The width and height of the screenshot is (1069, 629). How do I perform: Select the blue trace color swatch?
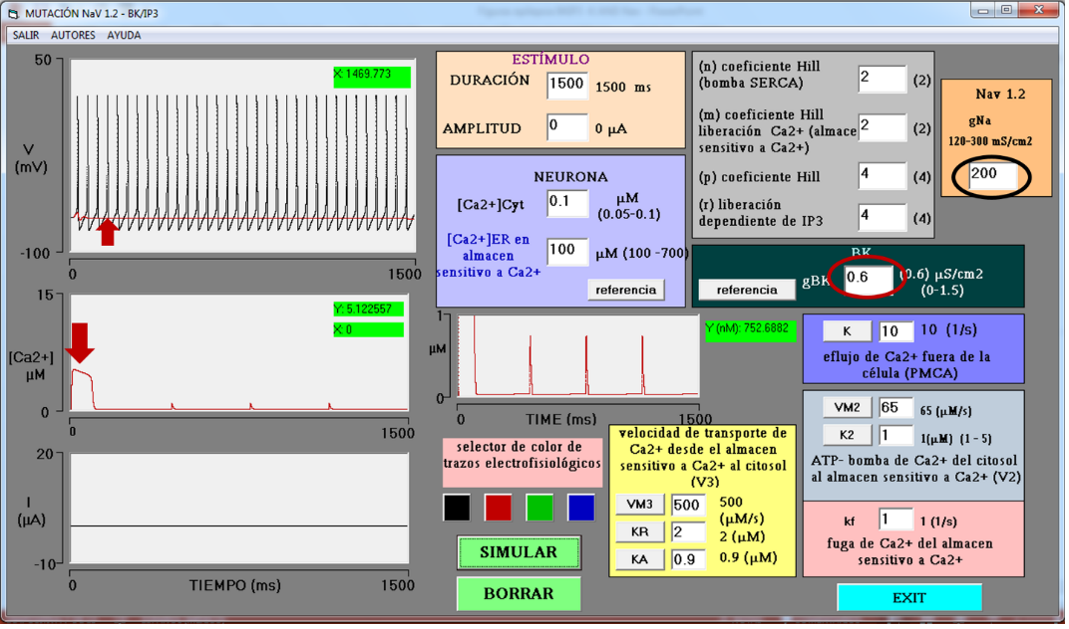tap(581, 507)
